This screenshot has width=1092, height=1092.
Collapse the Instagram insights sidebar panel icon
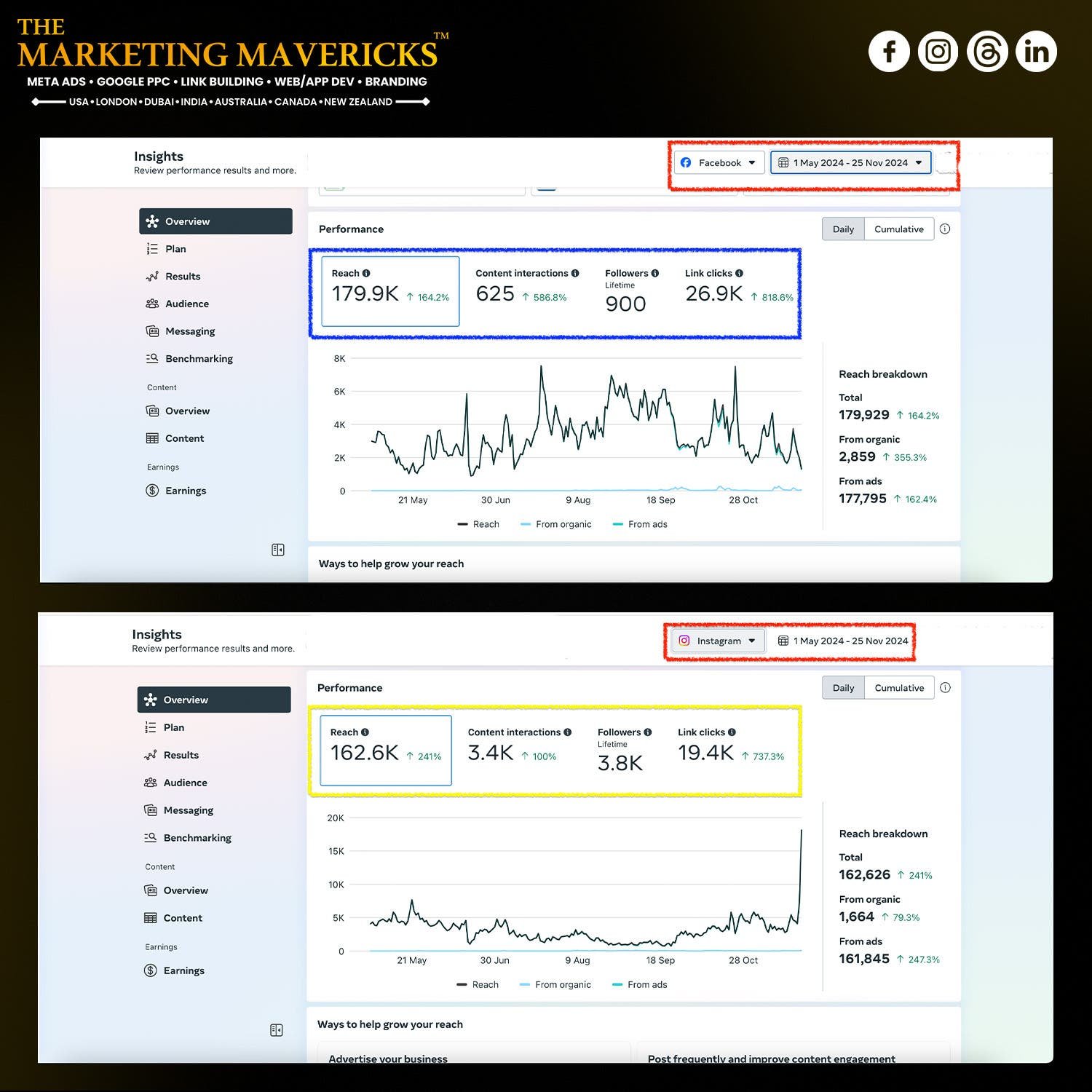(277, 1030)
